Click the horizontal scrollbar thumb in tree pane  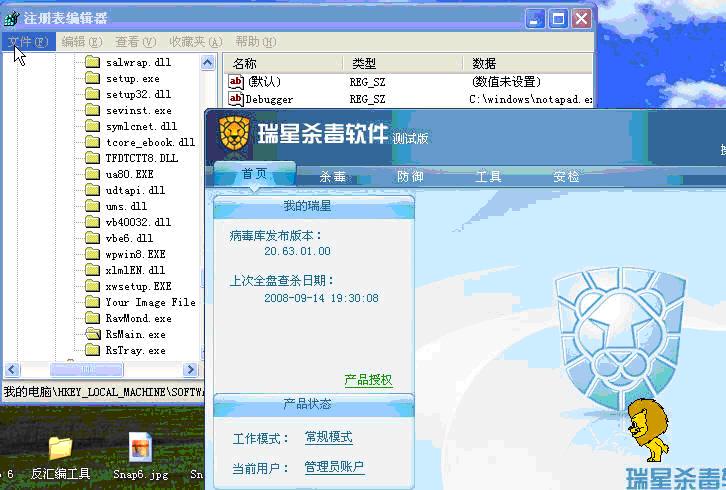pos(87,370)
